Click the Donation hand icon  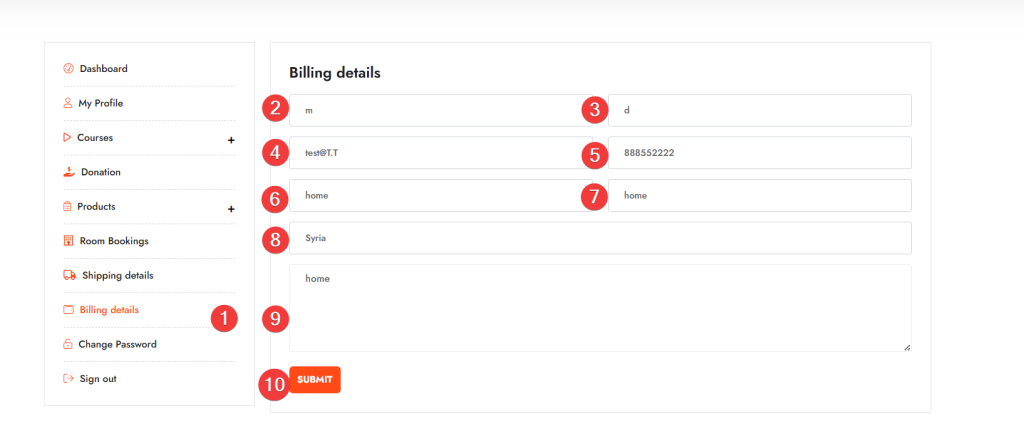tap(68, 172)
